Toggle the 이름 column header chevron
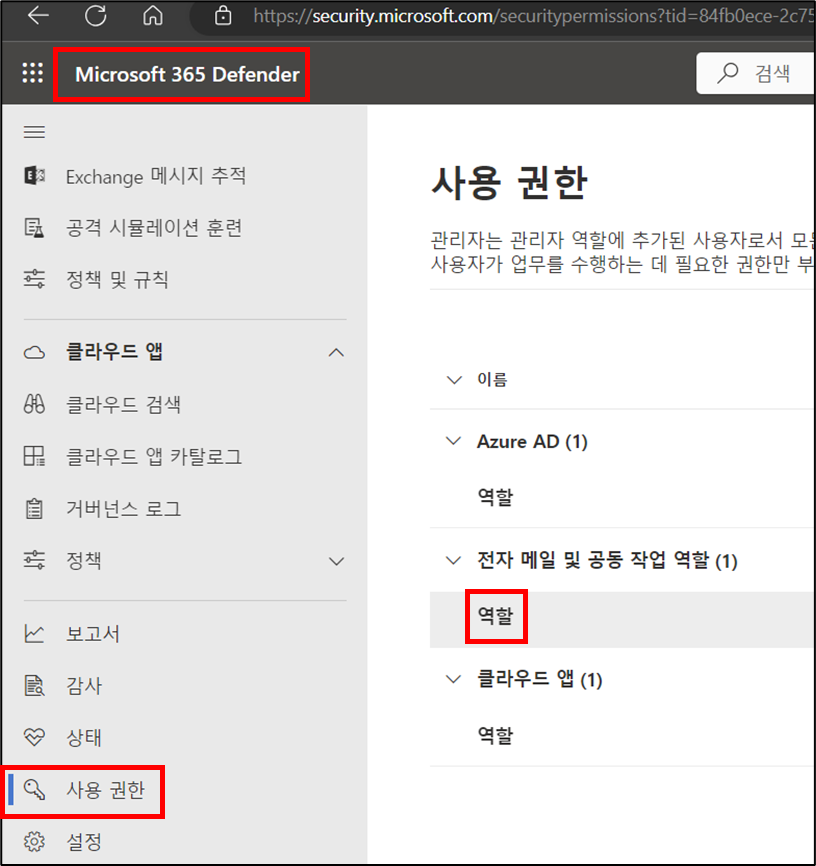The height and width of the screenshot is (866, 816). 454,380
